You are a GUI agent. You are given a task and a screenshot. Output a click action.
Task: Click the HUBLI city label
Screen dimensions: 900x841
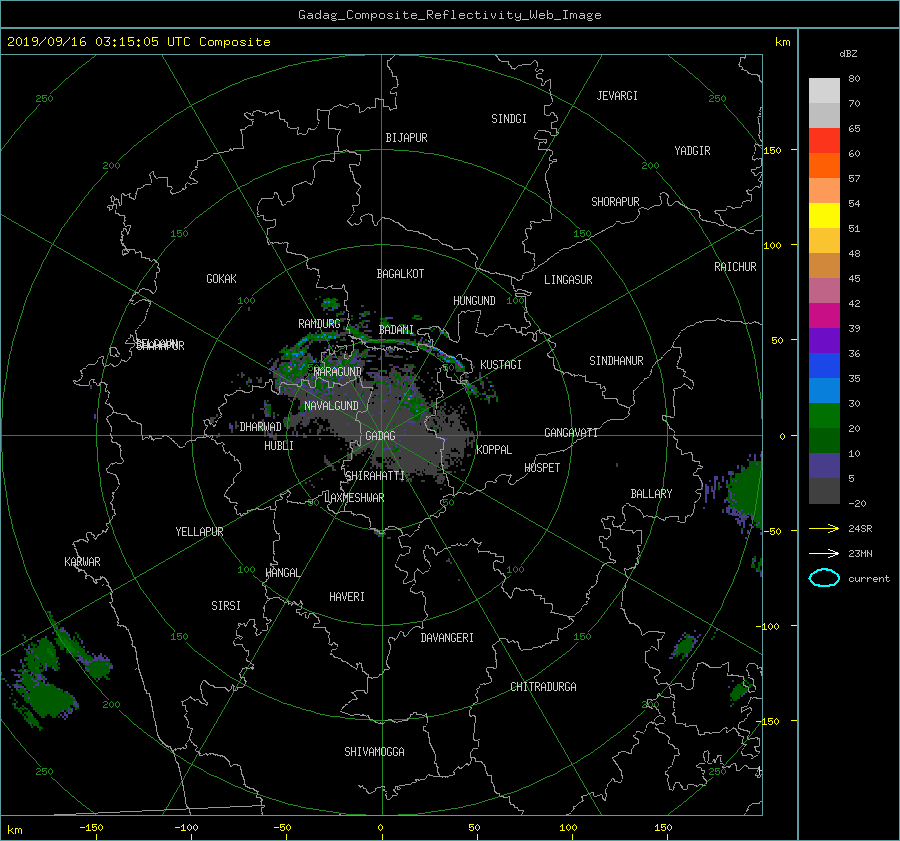point(279,446)
